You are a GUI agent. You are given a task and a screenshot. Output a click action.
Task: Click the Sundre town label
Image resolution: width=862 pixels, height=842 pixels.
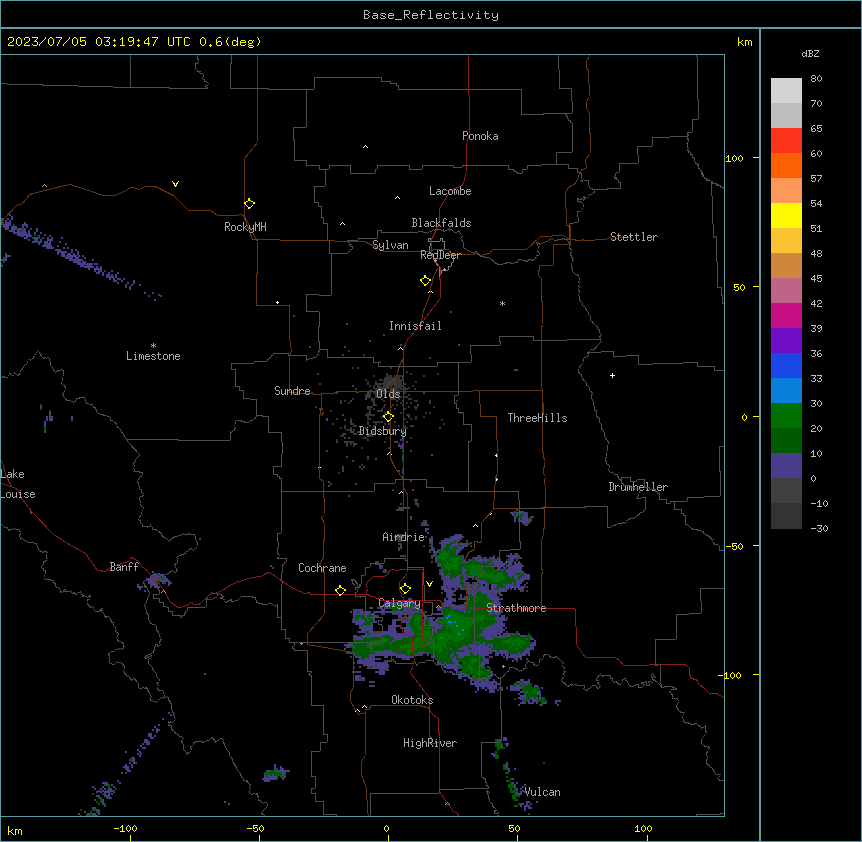click(292, 391)
